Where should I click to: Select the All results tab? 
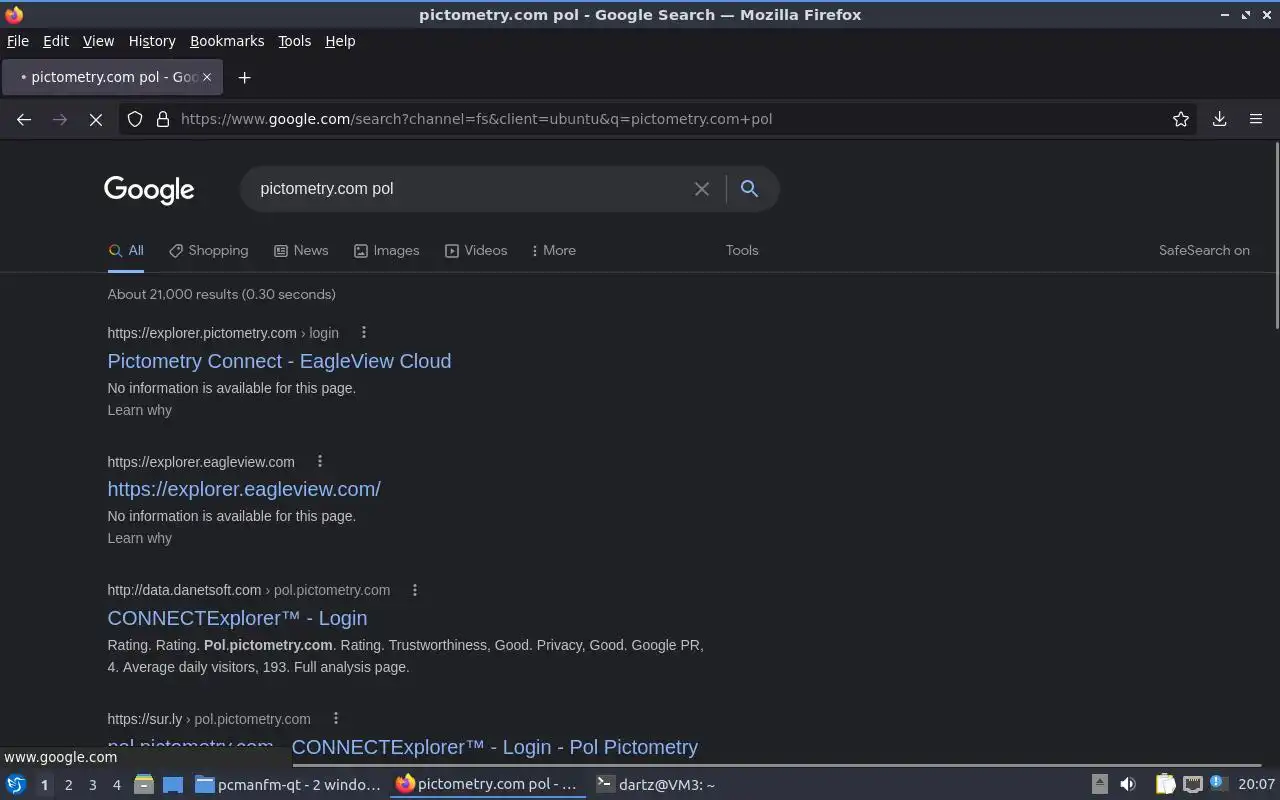[x=126, y=251]
